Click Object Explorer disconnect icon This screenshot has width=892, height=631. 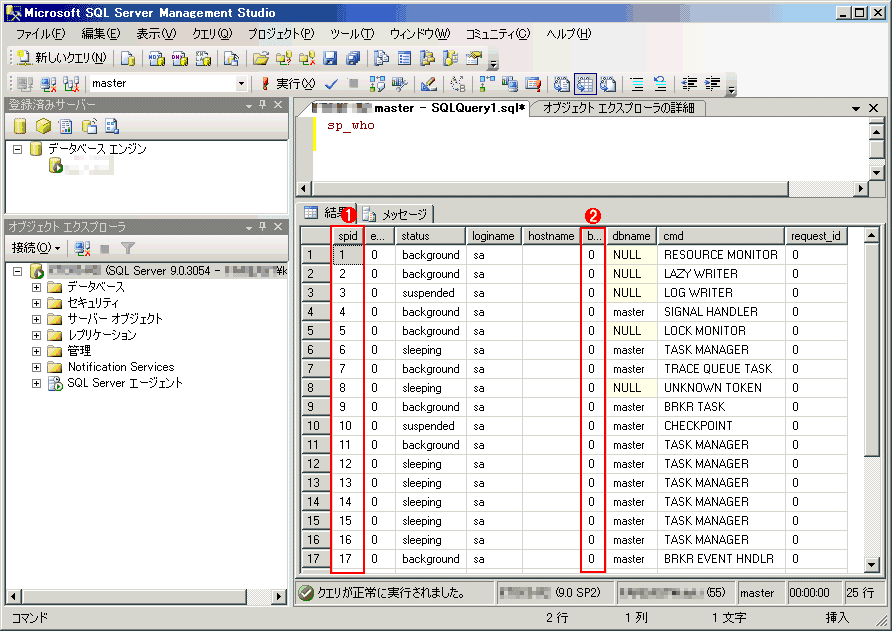pos(82,248)
